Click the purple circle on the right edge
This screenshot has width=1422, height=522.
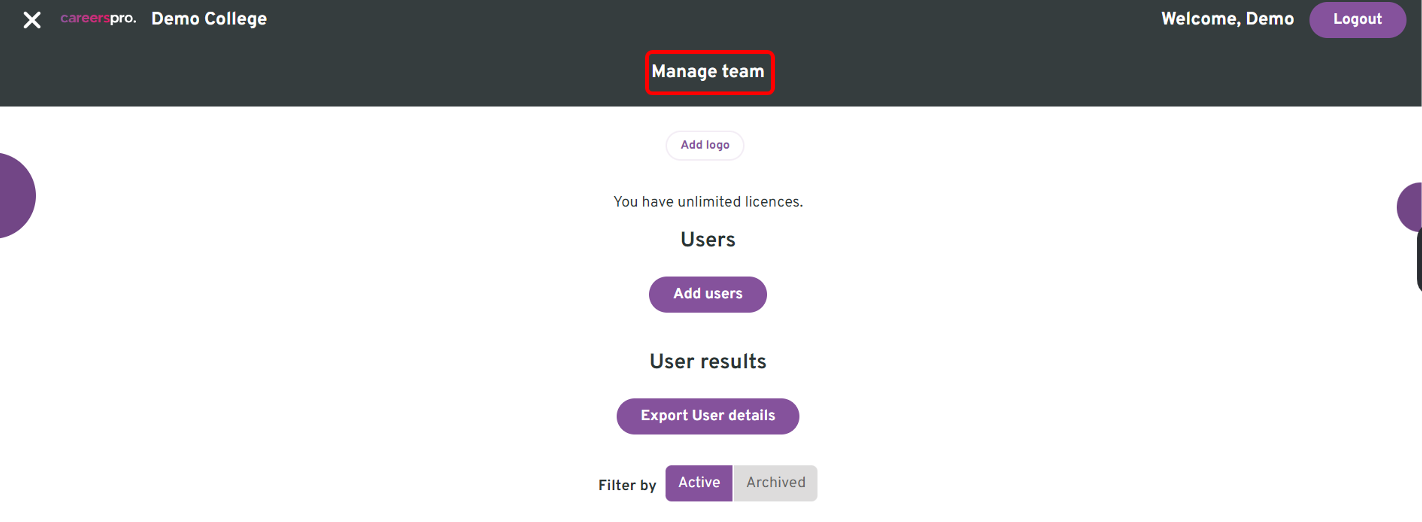click(1410, 207)
